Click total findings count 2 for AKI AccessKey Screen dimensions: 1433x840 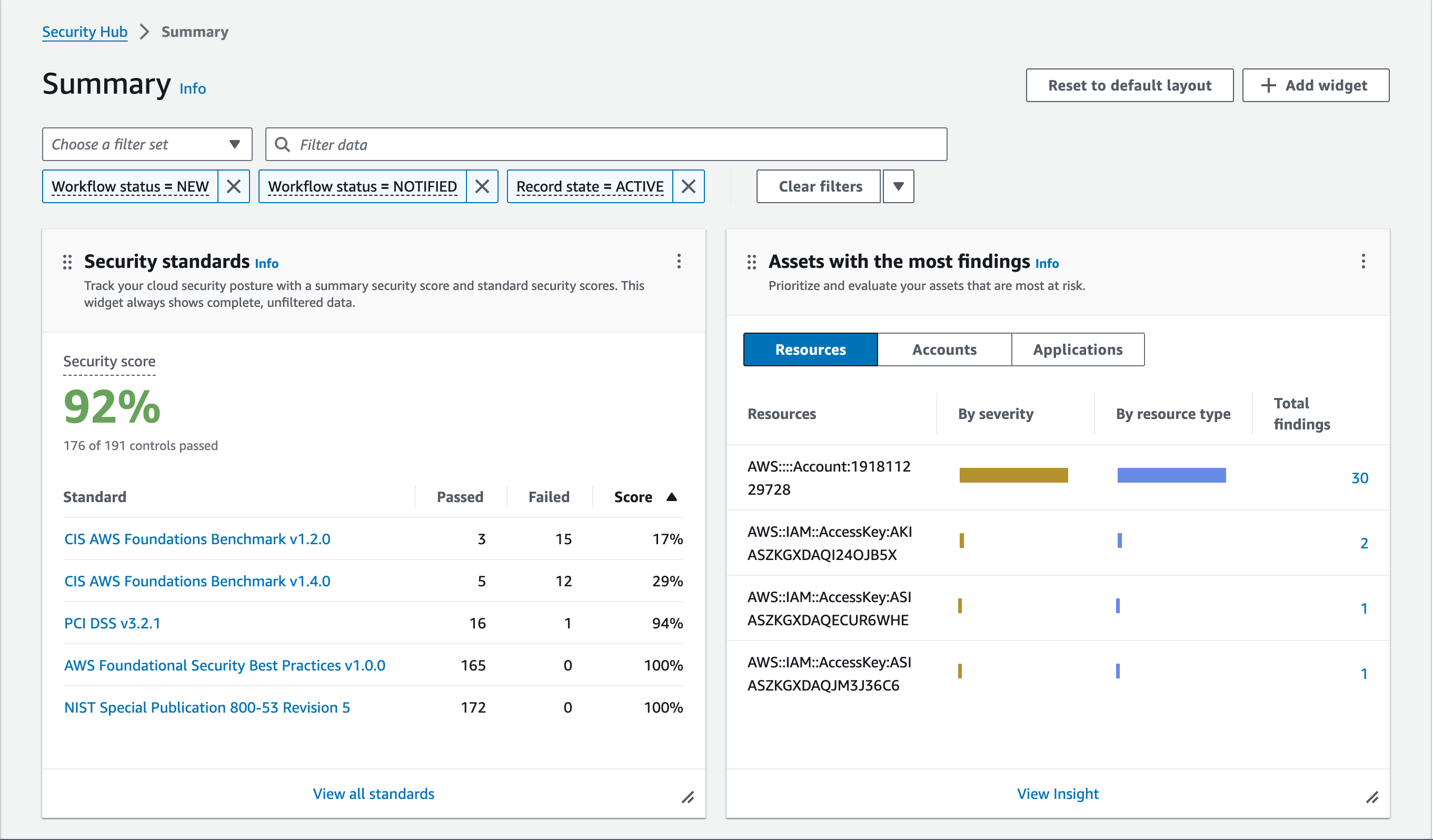(1364, 543)
